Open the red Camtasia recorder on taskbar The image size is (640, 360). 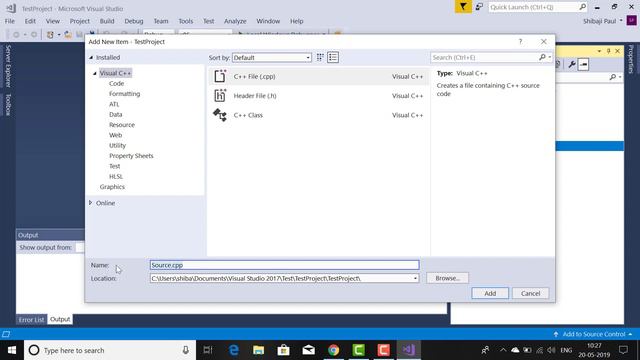click(x=383, y=350)
